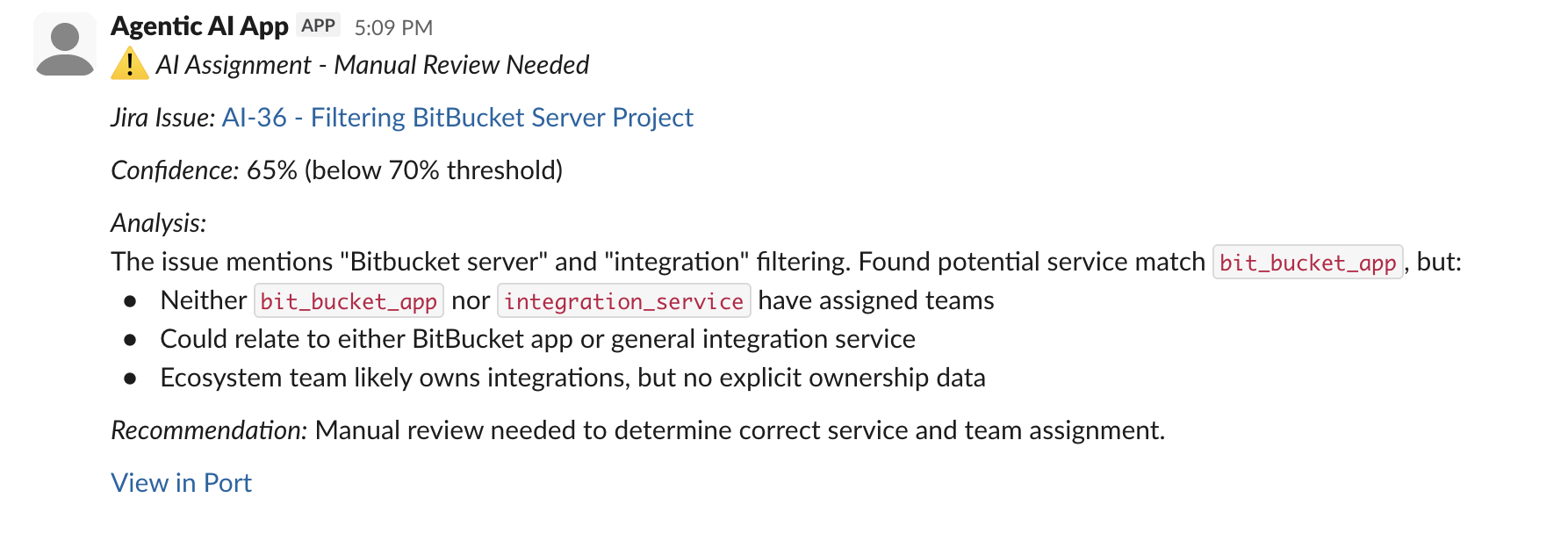Click the 'Analysis:' label
The image size is (1568, 534).
159,223
